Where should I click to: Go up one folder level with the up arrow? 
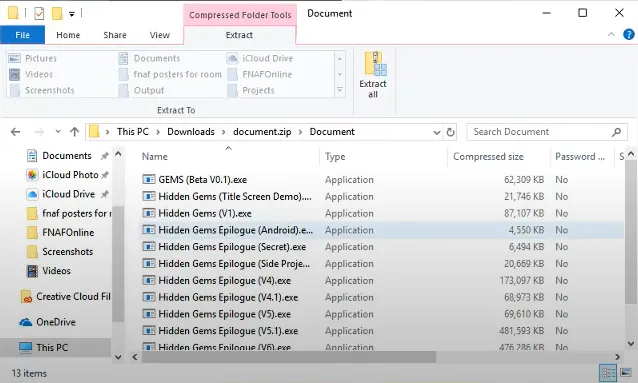point(74,132)
